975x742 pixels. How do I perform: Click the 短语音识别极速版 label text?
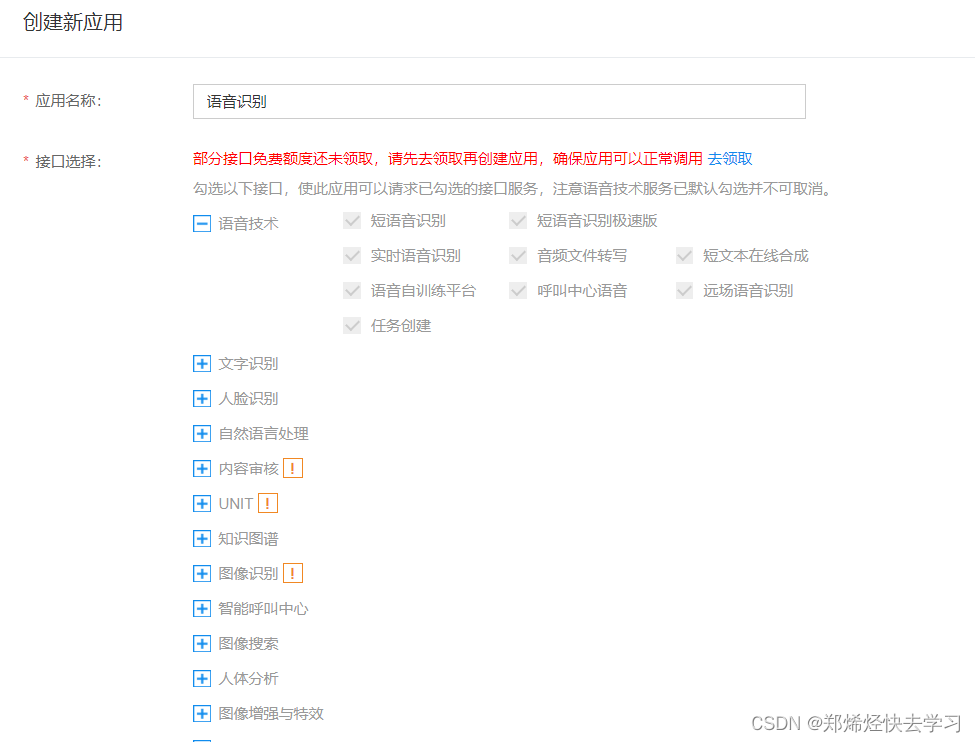(x=597, y=221)
